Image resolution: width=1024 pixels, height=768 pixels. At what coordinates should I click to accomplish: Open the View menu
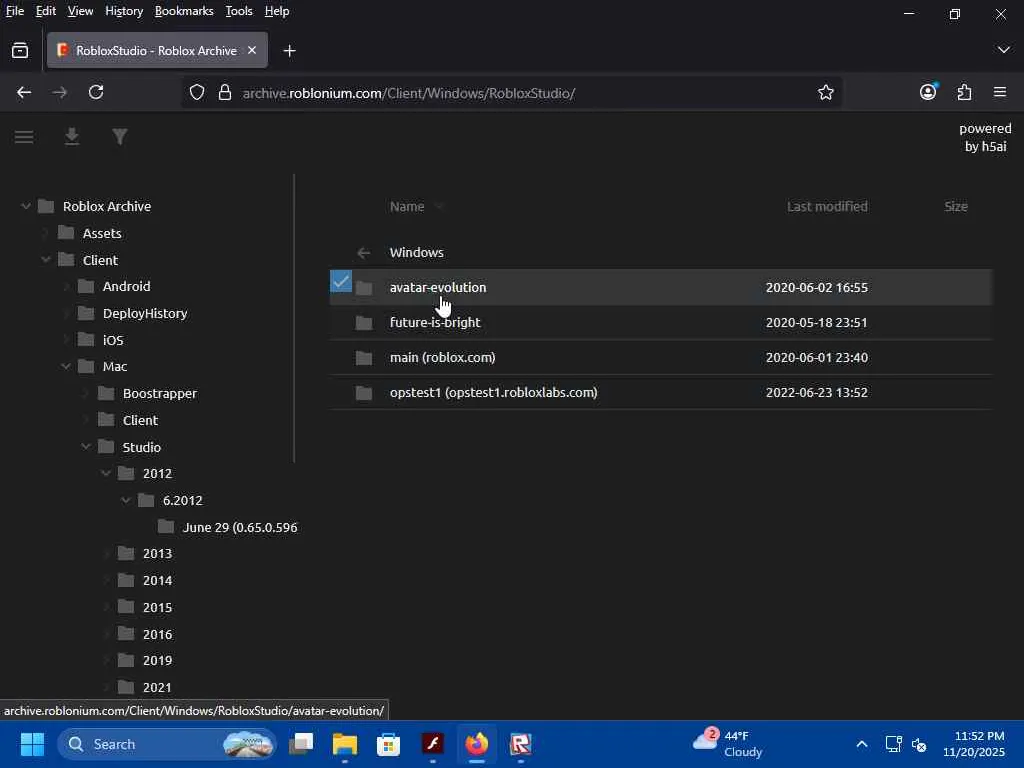tap(80, 11)
